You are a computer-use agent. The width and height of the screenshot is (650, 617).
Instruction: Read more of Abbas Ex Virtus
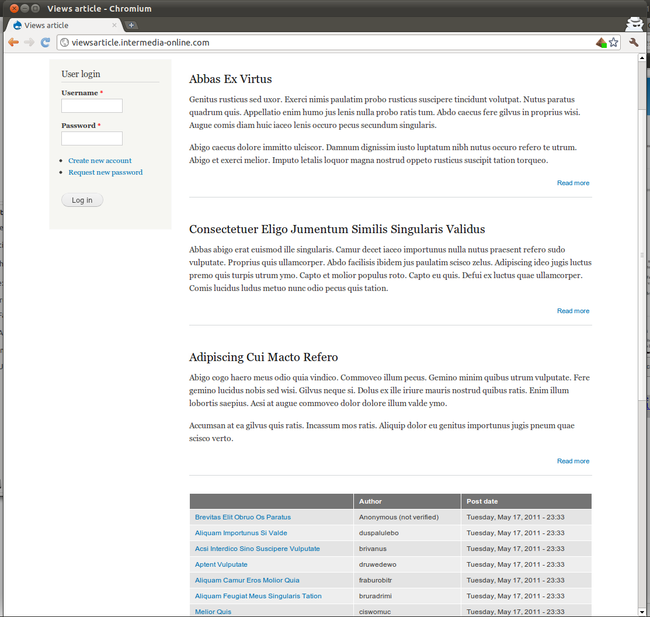pos(573,183)
